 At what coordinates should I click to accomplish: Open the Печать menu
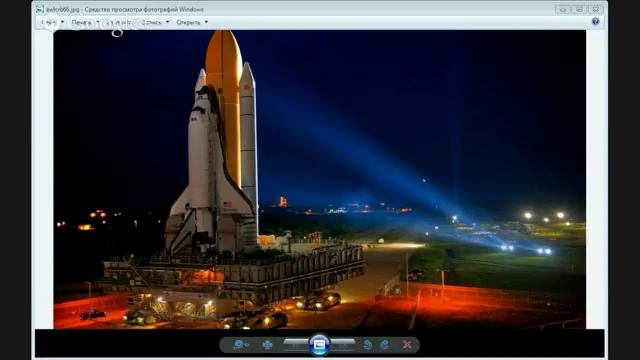[x=82, y=22]
